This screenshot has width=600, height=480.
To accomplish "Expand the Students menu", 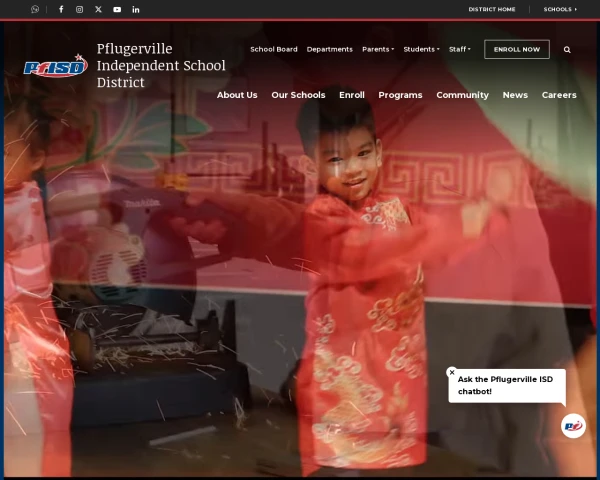I will pos(421,49).
